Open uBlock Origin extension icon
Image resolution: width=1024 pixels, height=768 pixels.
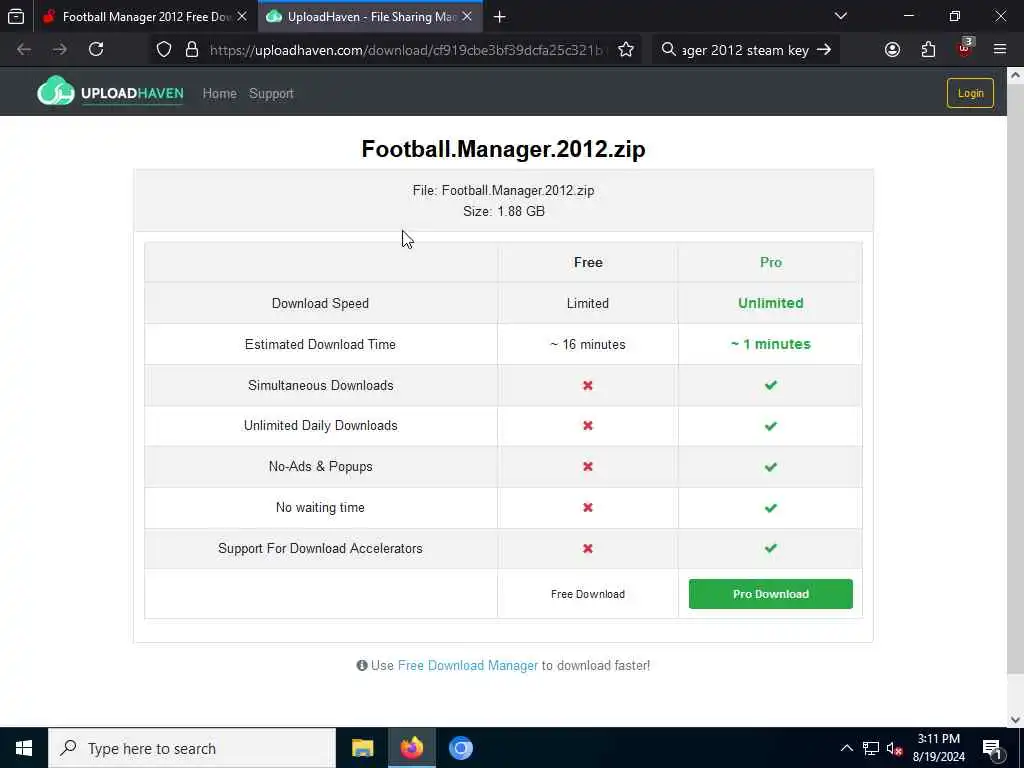965,50
